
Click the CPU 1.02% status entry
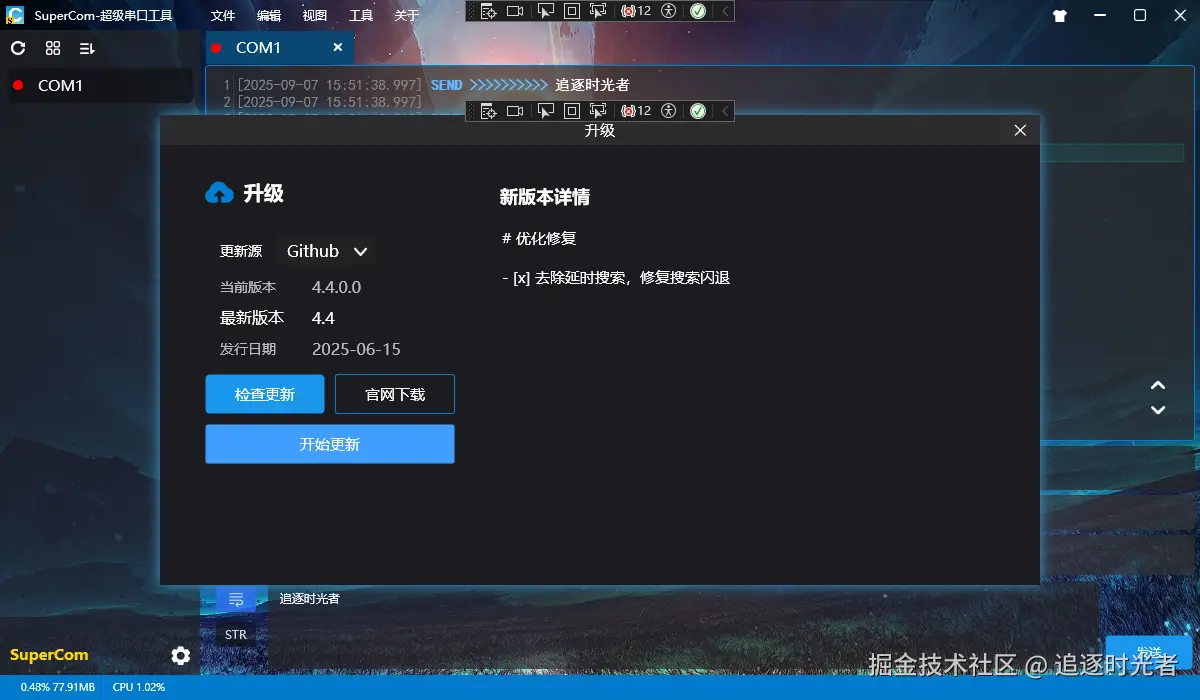[139, 687]
